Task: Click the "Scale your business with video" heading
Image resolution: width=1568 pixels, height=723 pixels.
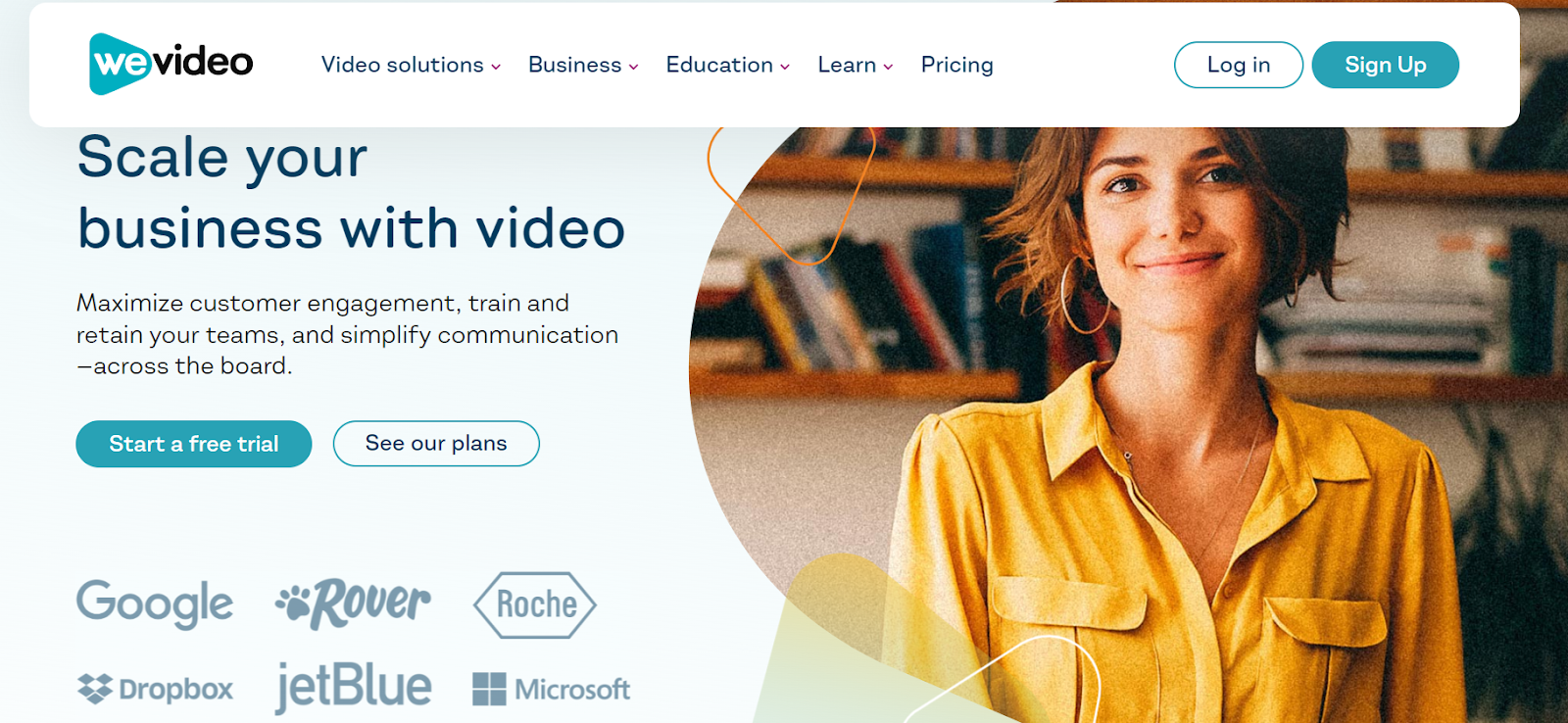Action: tap(351, 193)
